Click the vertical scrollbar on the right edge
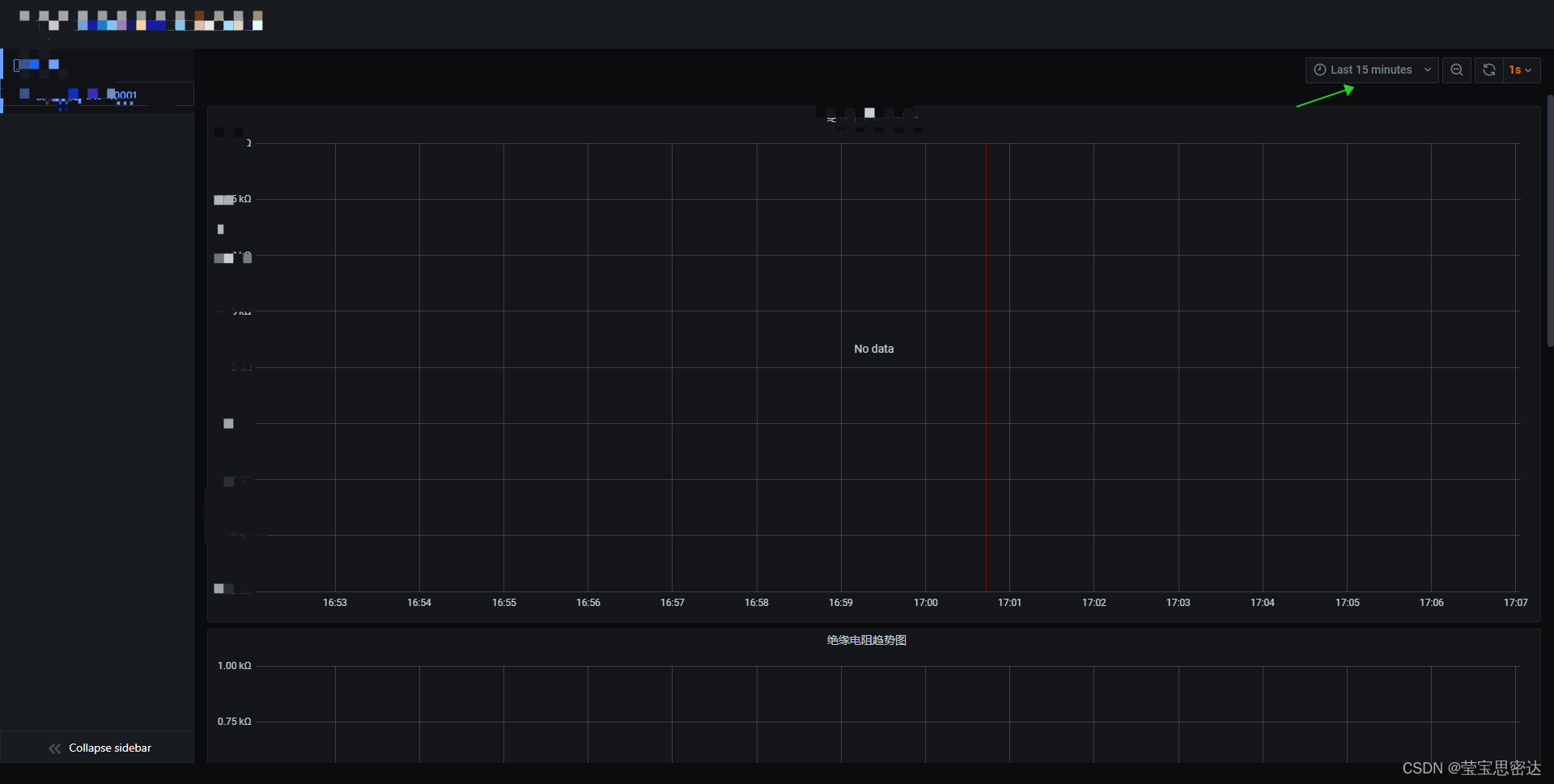 click(x=1548, y=222)
